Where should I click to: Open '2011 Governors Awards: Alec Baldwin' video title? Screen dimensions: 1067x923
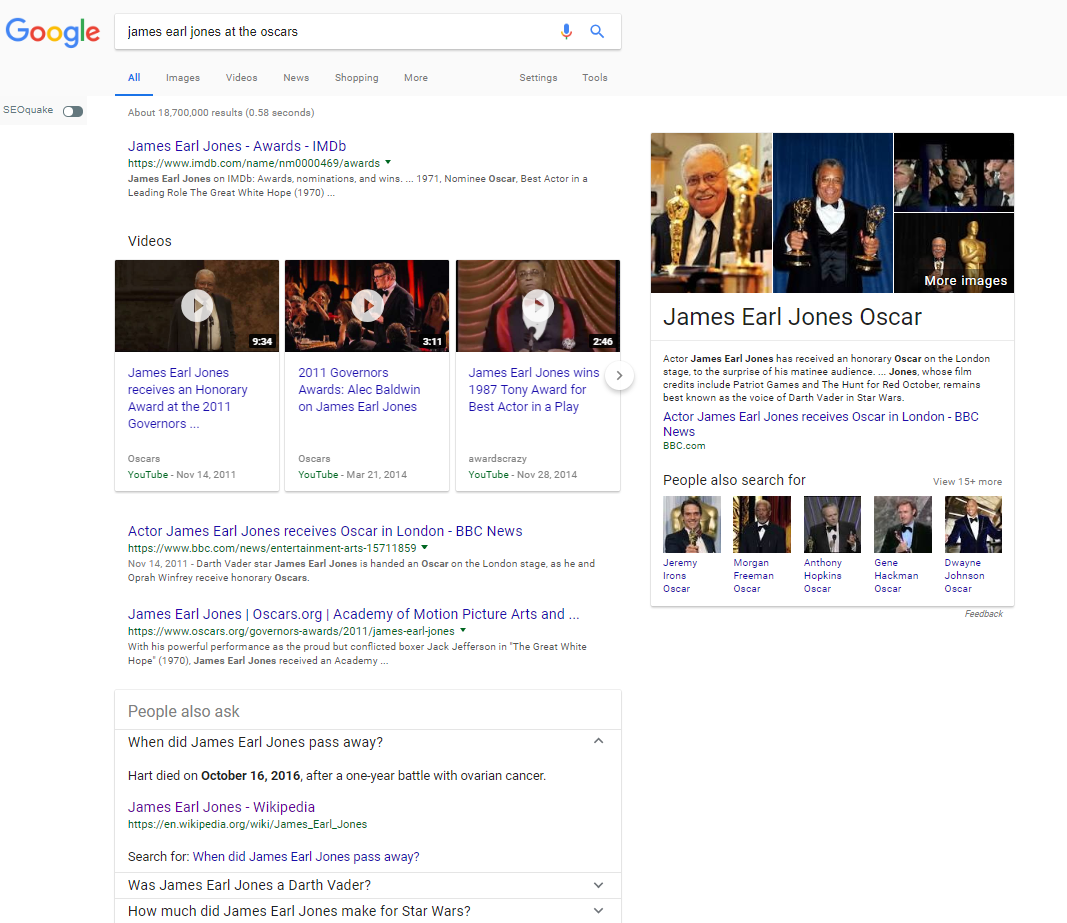click(x=359, y=389)
